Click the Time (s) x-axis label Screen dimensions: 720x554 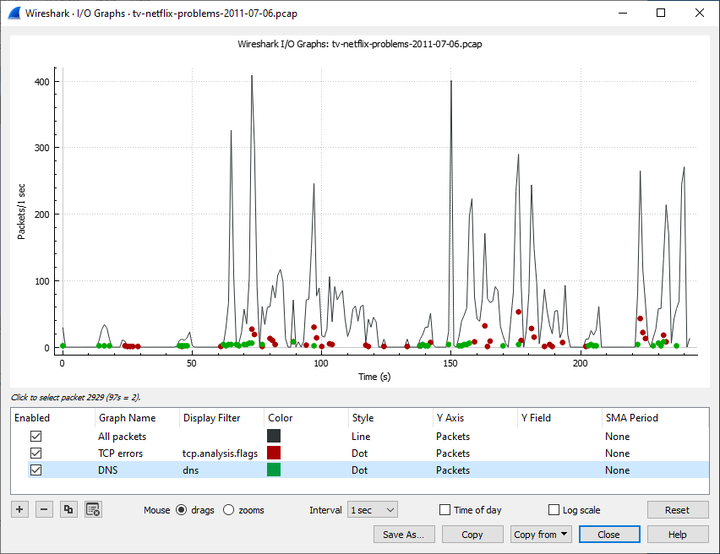point(374,377)
